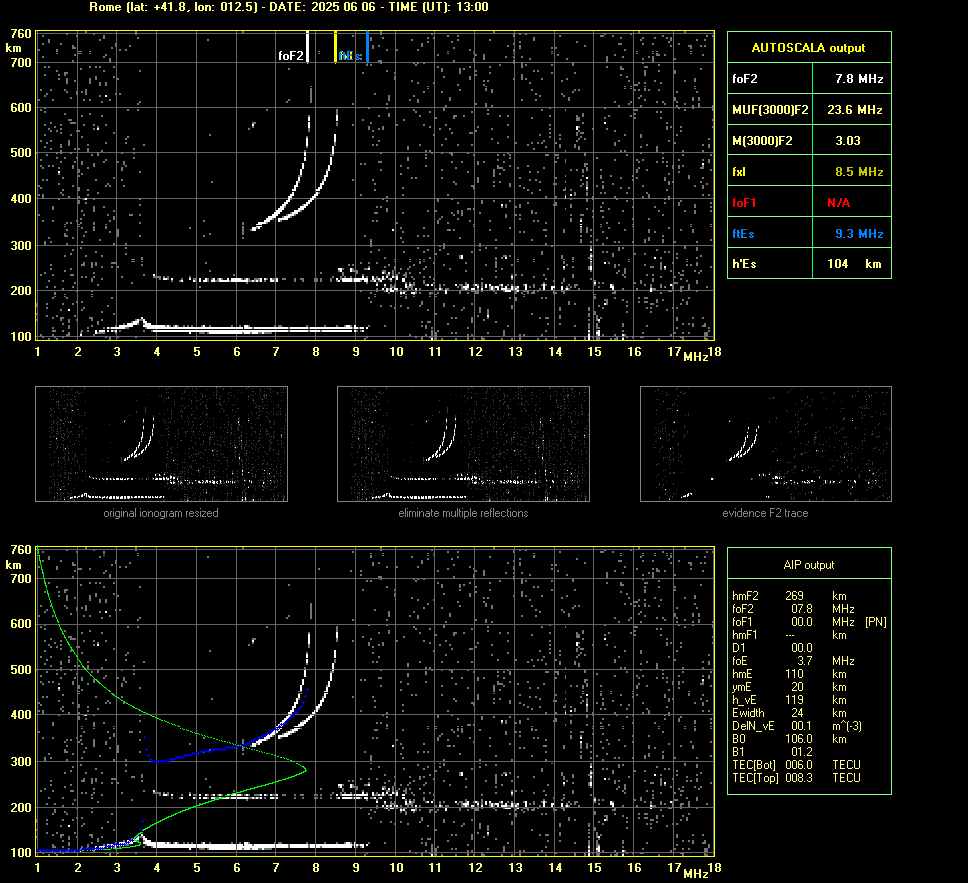This screenshot has width=968, height=883.
Task: Click the DelN_vE value '00.1'
Action: [801, 726]
